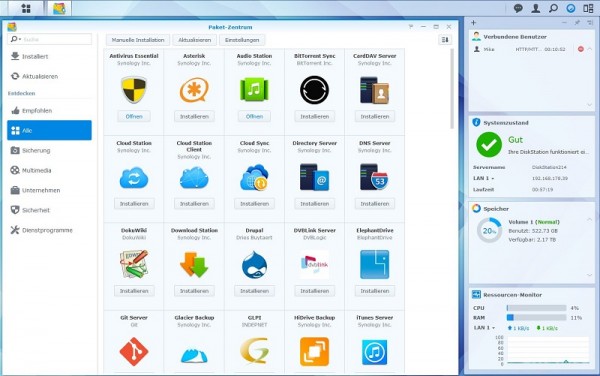Image resolution: width=600 pixels, height=376 pixels.
Task: Select the Paket-Zentrum taskbar icon
Action: pyautogui.click(x=59, y=8)
